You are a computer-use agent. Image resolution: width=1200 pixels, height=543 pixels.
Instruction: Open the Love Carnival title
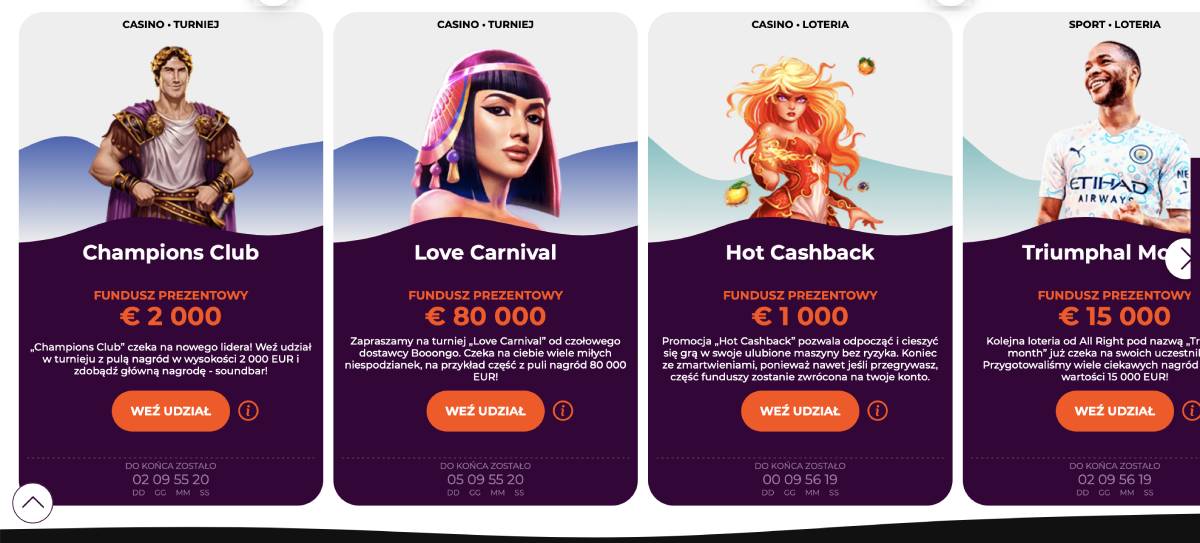pos(485,253)
